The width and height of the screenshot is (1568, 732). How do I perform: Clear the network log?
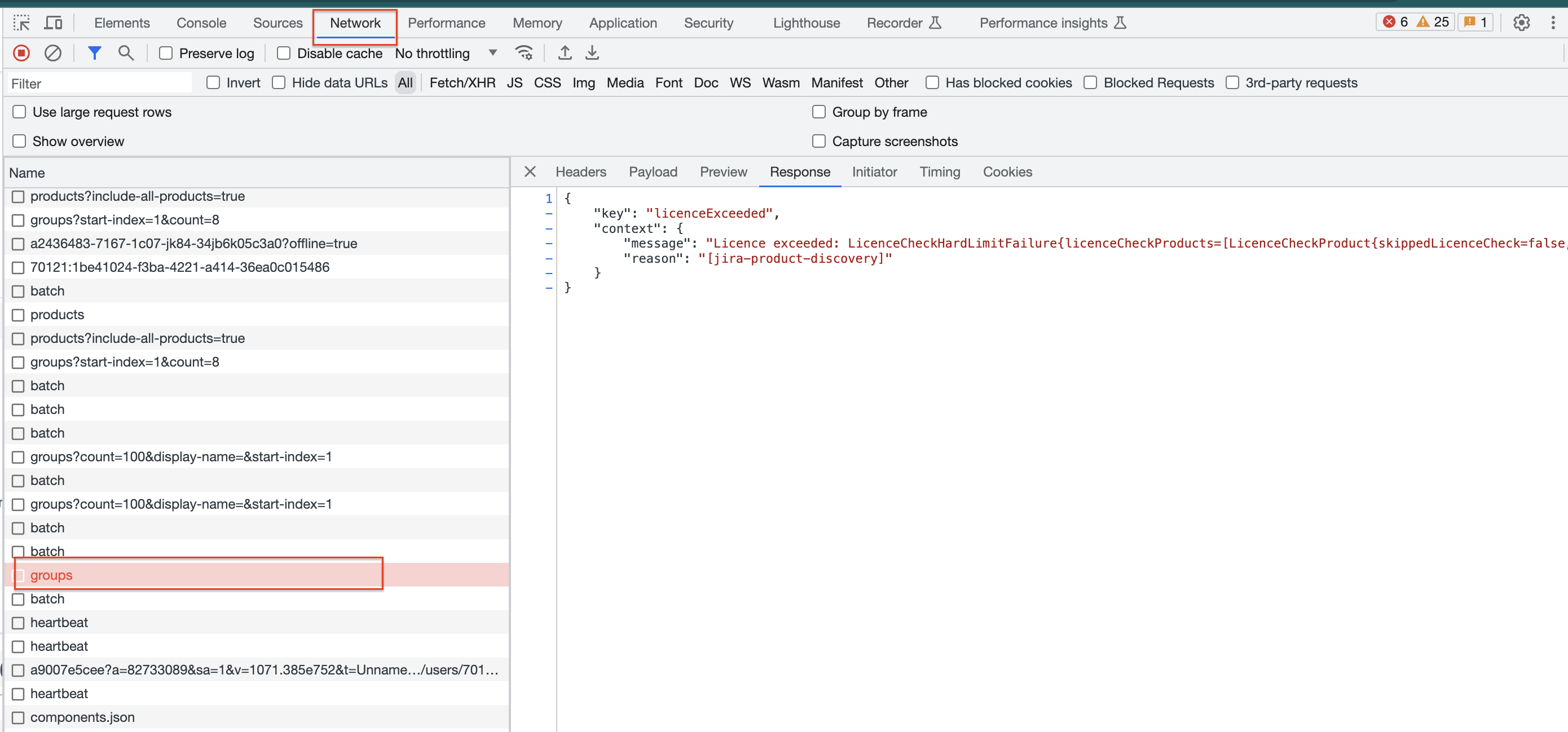tap(53, 54)
